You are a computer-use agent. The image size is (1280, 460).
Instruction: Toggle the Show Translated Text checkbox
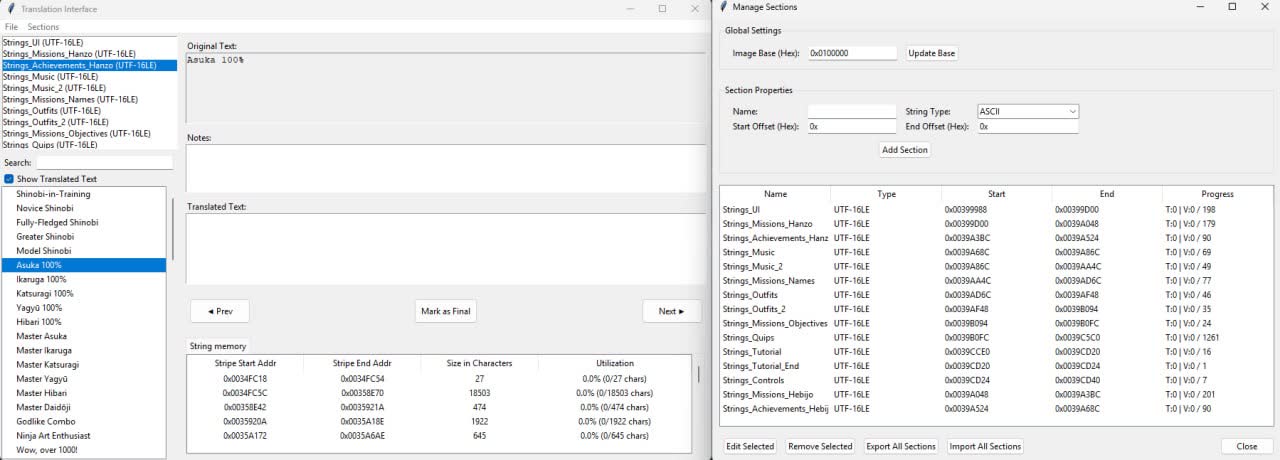point(9,179)
